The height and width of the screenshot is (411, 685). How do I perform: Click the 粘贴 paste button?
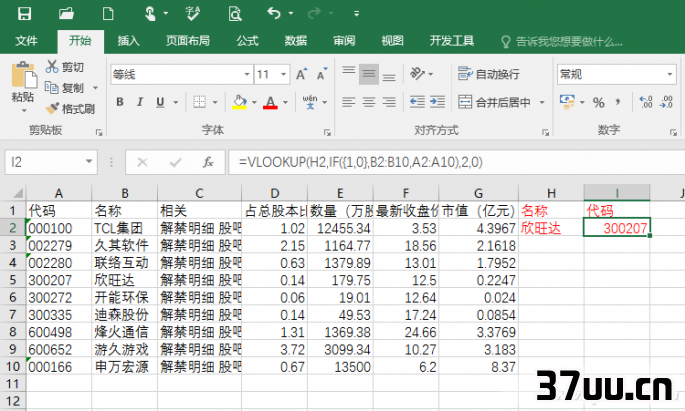(x=23, y=85)
